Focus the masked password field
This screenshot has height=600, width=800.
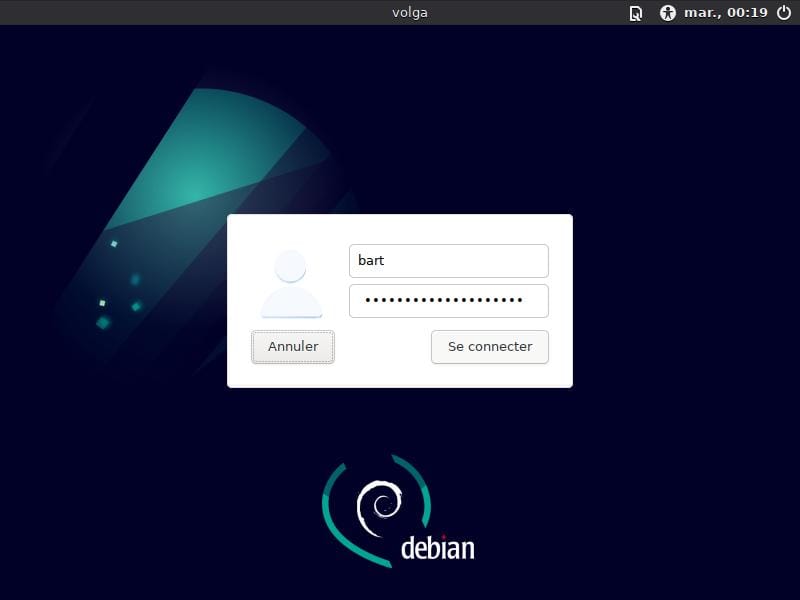click(x=448, y=301)
